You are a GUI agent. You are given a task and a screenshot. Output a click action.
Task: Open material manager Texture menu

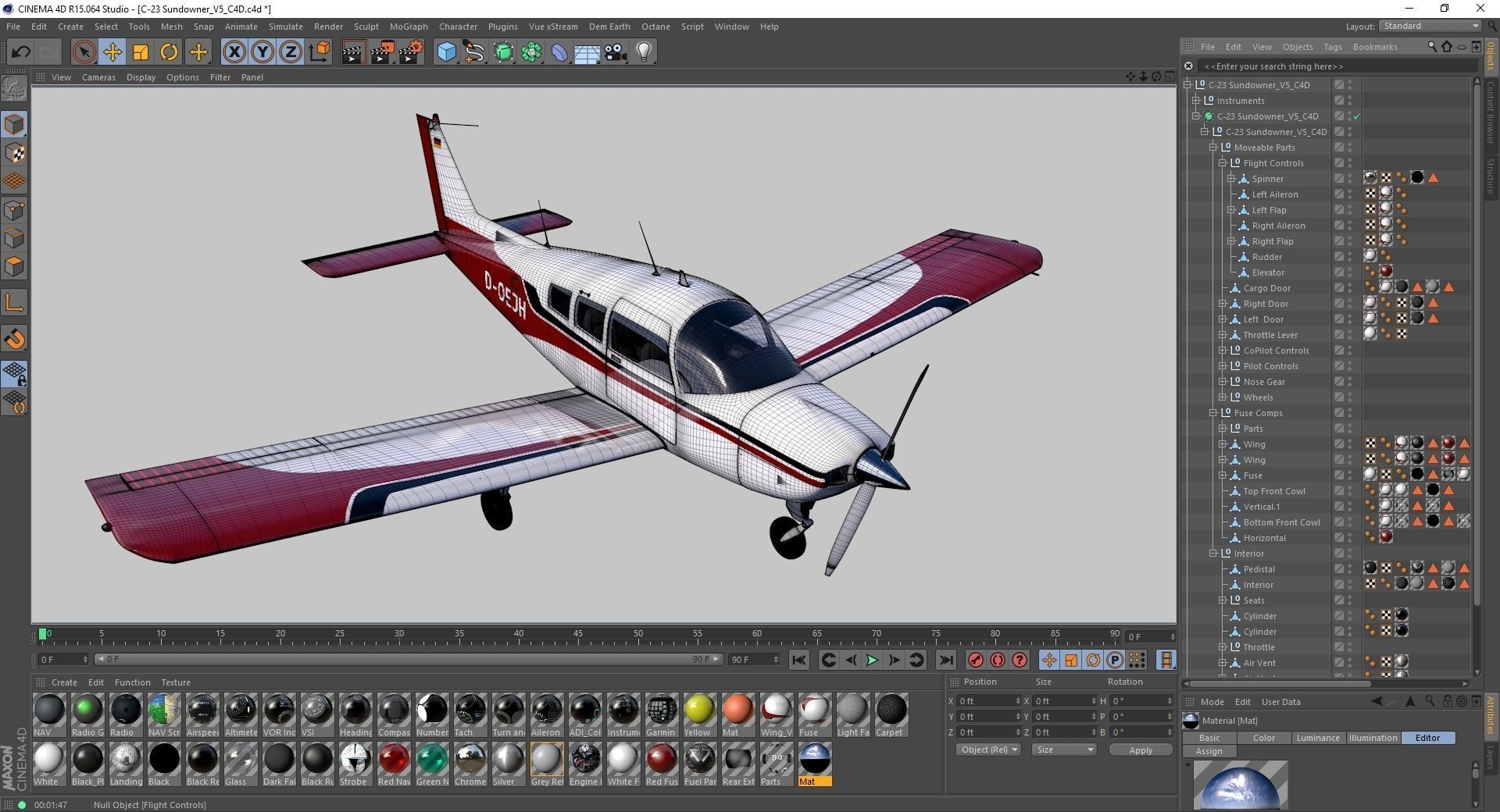[176, 682]
